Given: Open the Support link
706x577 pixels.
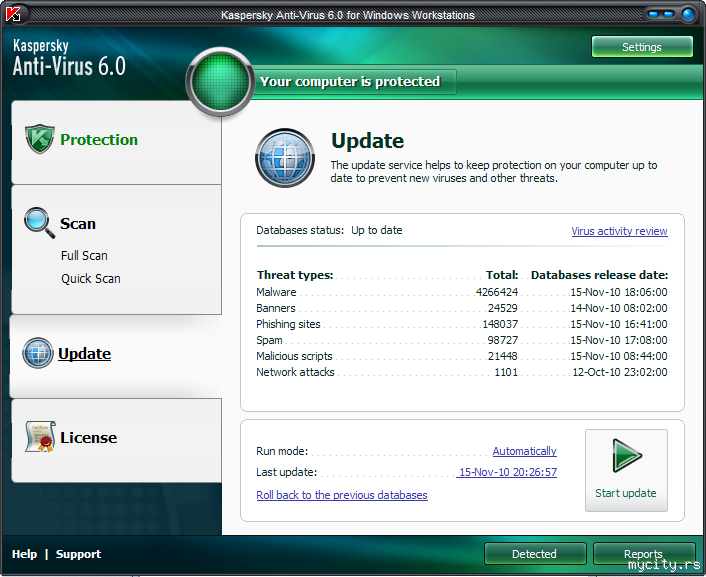Looking at the screenshot, I should coord(78,554).
